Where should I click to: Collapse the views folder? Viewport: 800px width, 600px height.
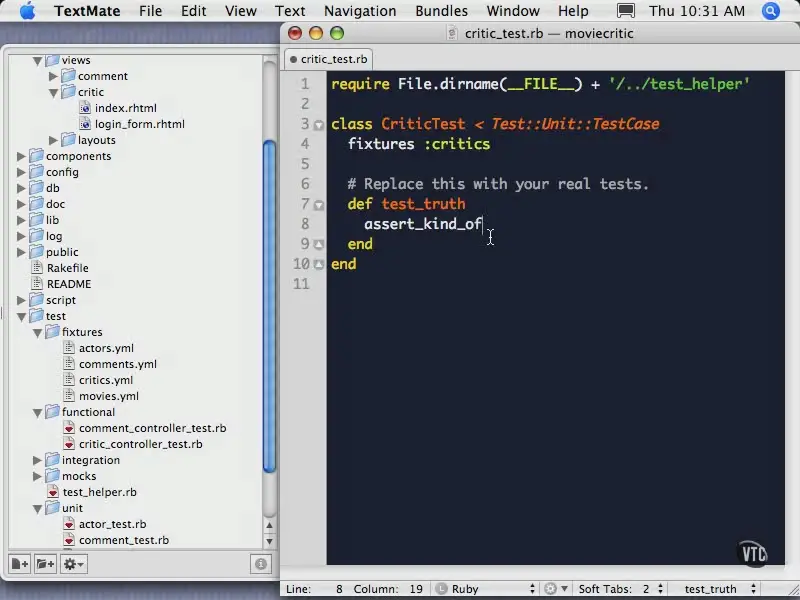37,61
